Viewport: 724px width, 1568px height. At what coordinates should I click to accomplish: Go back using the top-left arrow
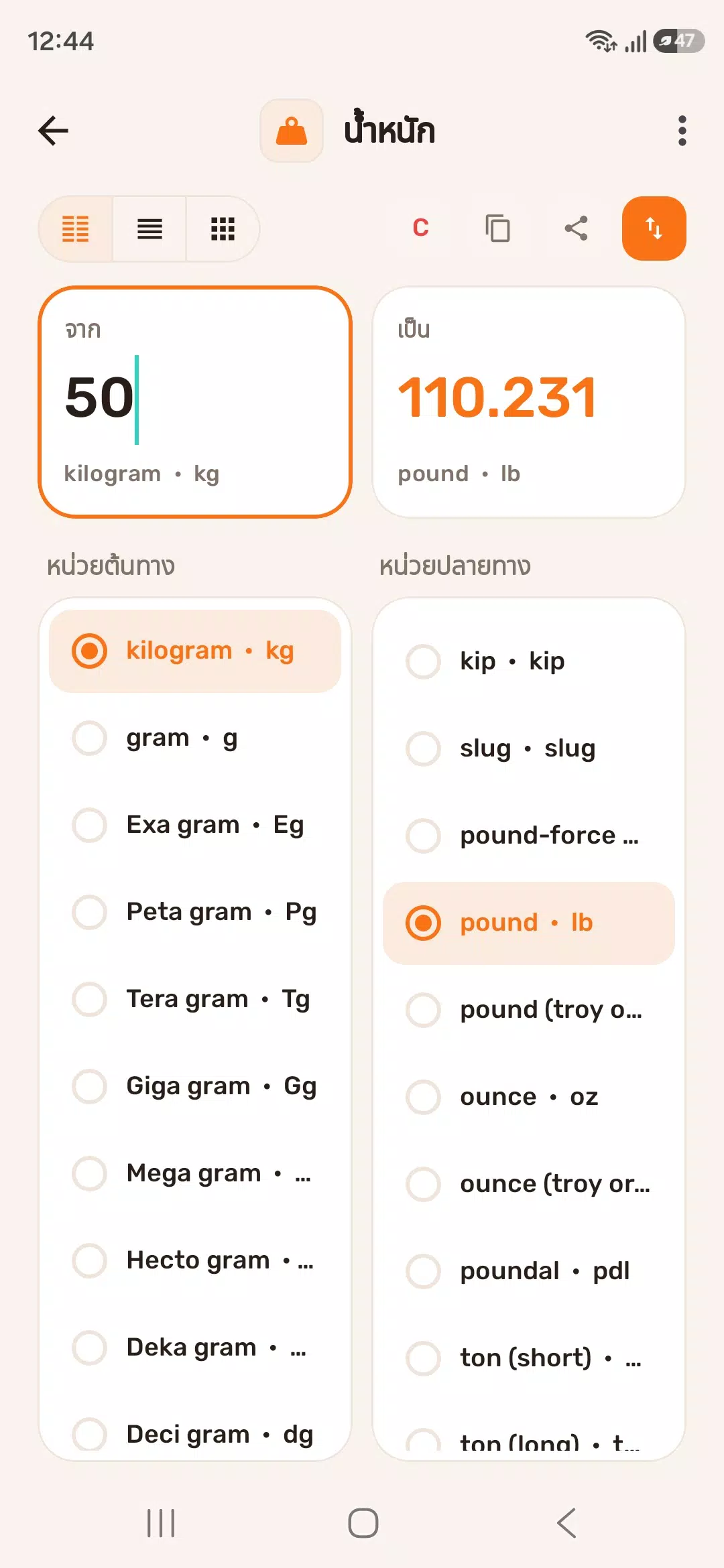54,131
